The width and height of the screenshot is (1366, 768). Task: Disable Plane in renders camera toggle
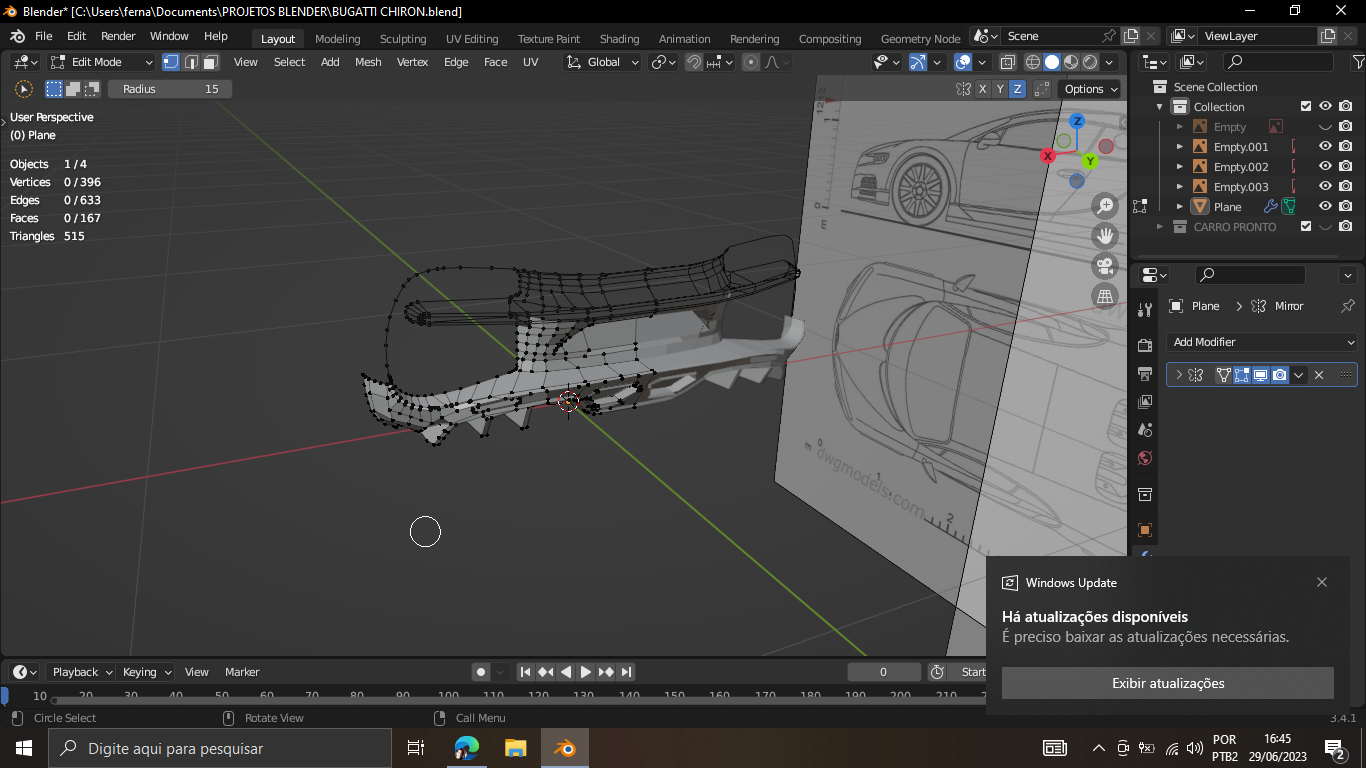coord(1346,207)
